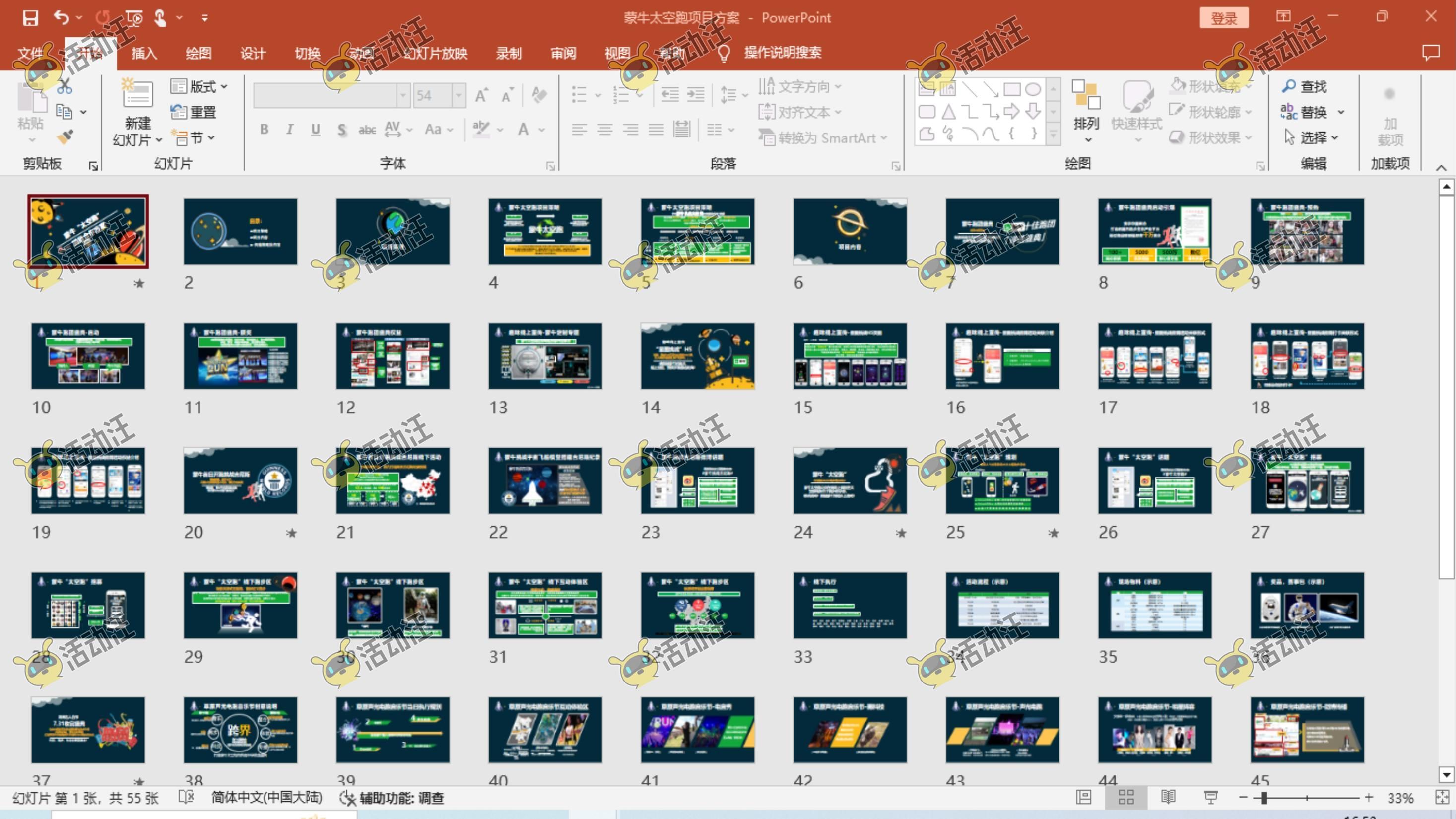Select slide 20 thumbnail
This screenshot has height=819, width=1456.
(x=240, y=480)
